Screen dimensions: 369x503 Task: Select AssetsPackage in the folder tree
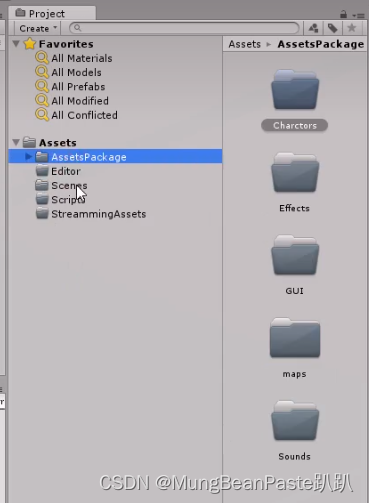point(115,156)
